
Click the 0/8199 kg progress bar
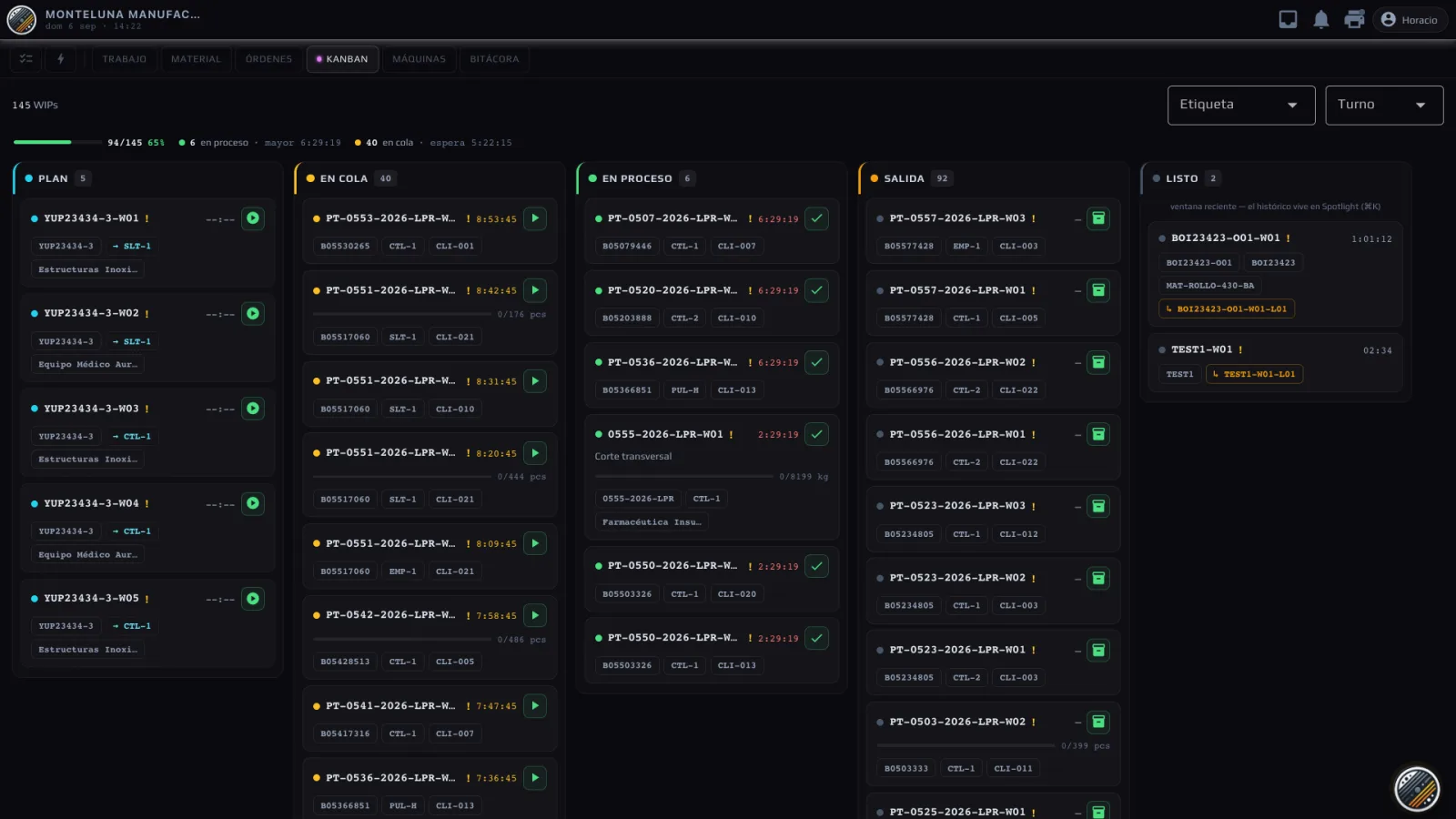(x=683, y=476)
